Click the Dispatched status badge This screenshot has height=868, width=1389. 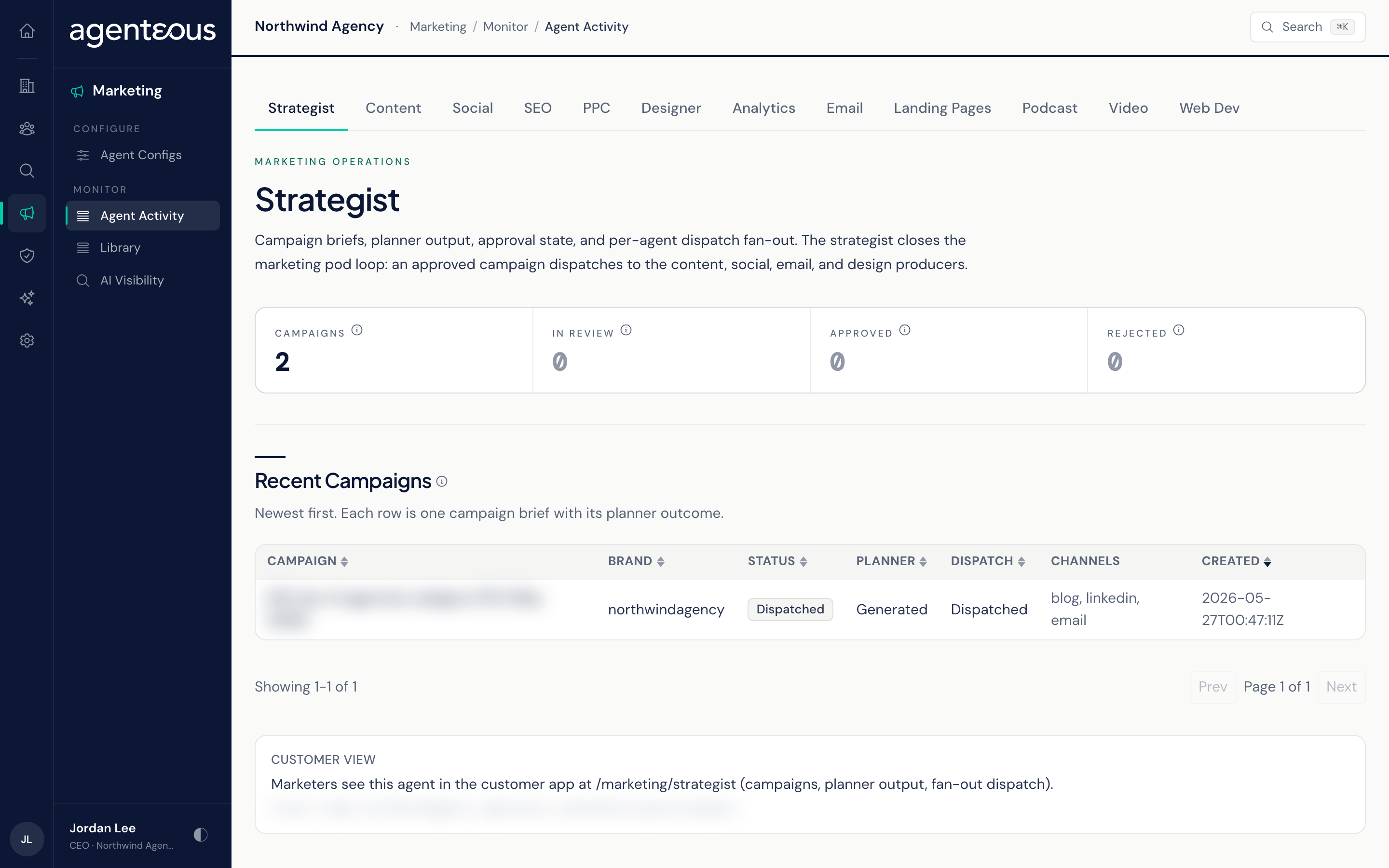[x=790, y=609]
